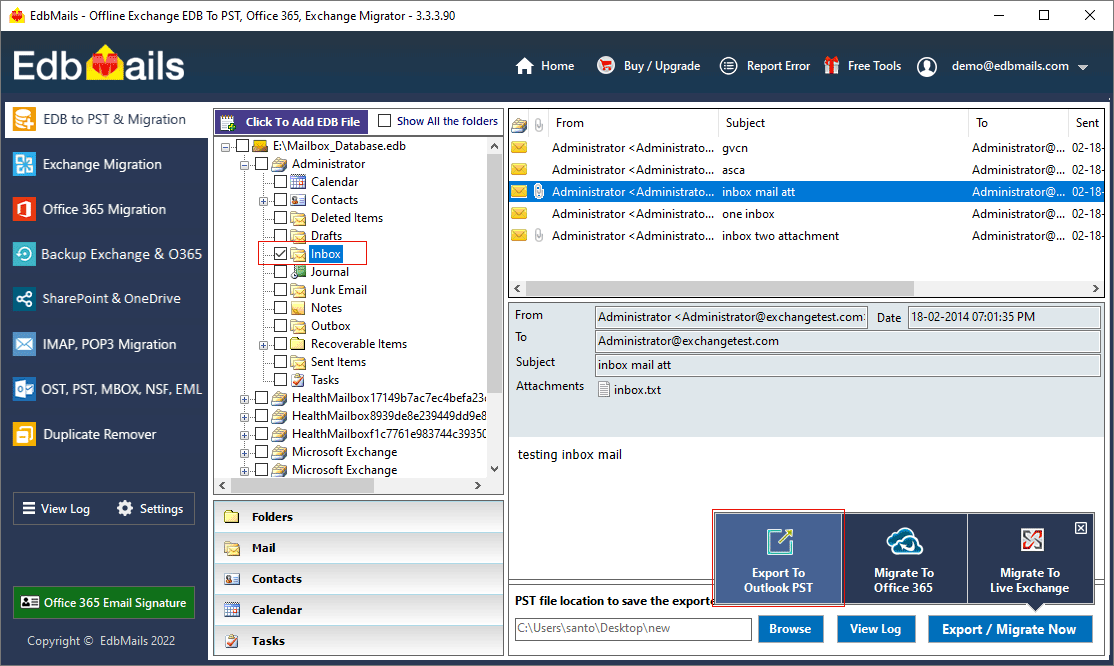This screenshot has width=1114, height=666.
Task: Expand the HealthMailboxf1c7761e983744c3935 node
Action: click(244, 435)
